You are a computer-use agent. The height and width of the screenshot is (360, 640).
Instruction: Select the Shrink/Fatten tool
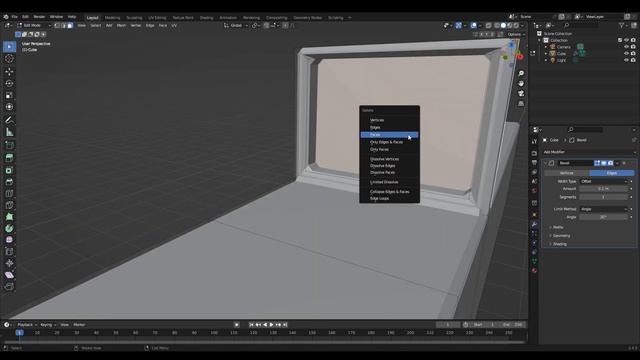9,263
